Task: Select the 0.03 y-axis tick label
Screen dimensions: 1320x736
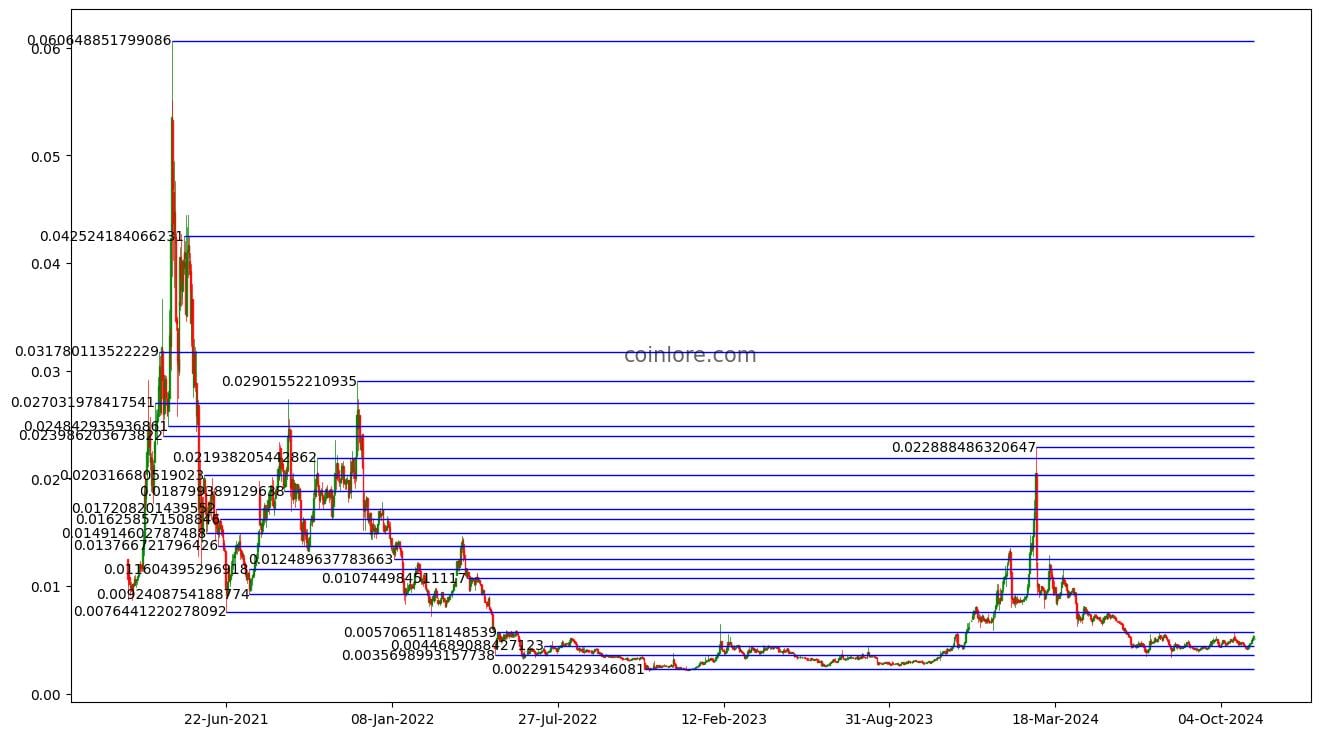Action: [x=46, y=372]
